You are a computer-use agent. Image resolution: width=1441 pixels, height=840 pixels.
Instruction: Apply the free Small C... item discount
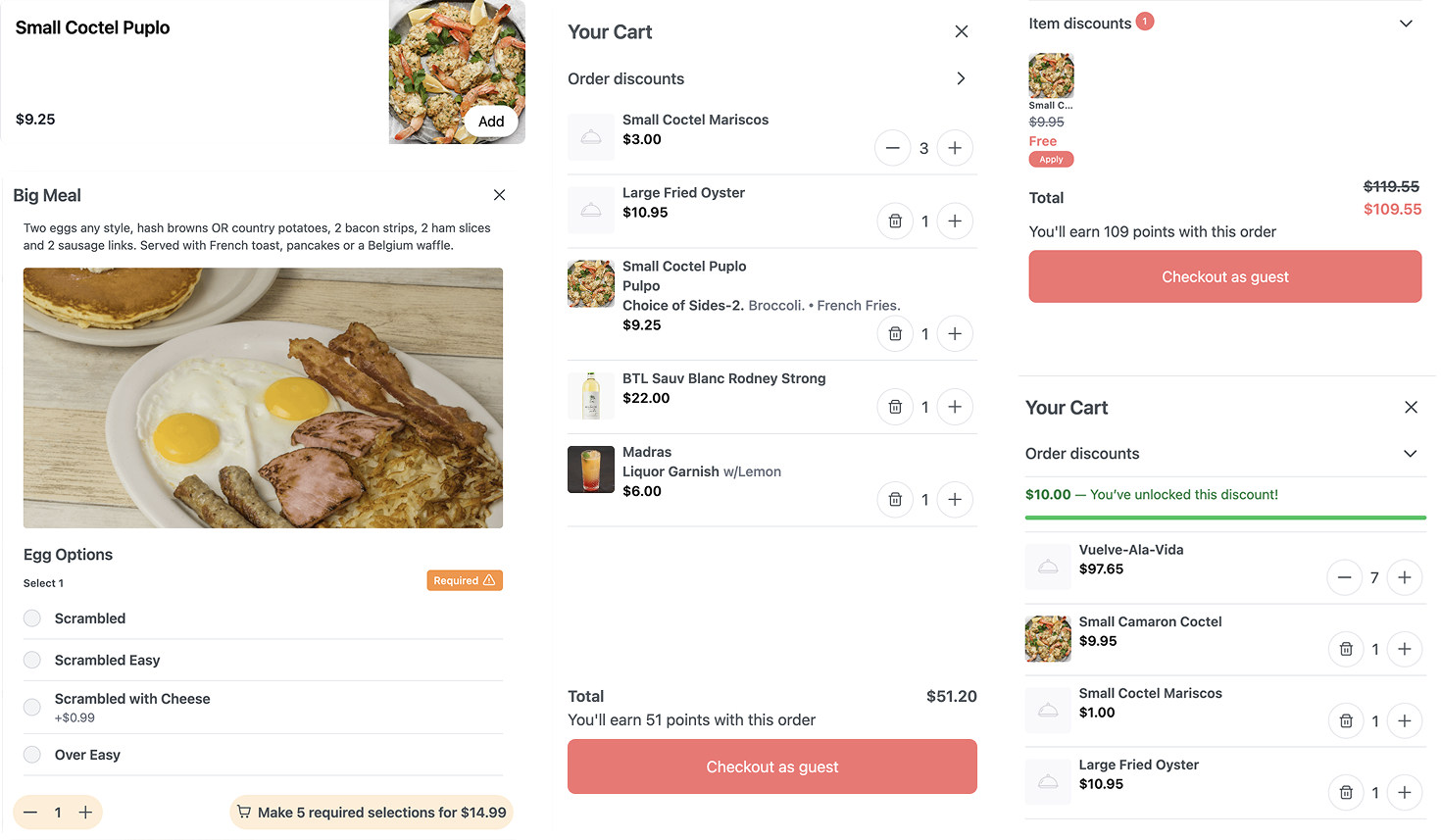click(x=1051, y=160)
